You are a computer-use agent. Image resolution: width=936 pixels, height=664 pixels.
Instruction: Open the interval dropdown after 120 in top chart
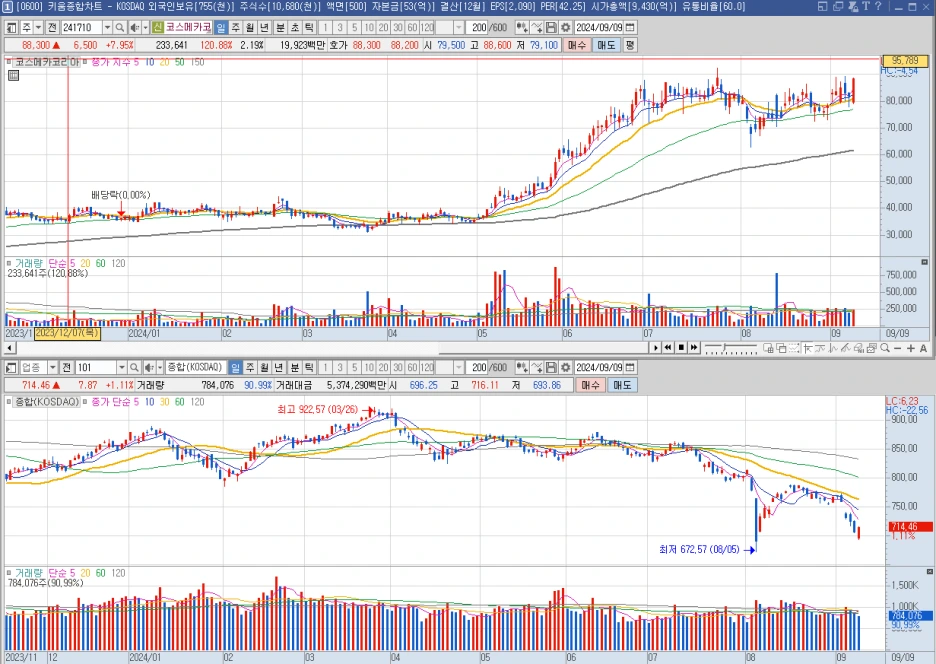pyautogui.click(x=458, y=27)
